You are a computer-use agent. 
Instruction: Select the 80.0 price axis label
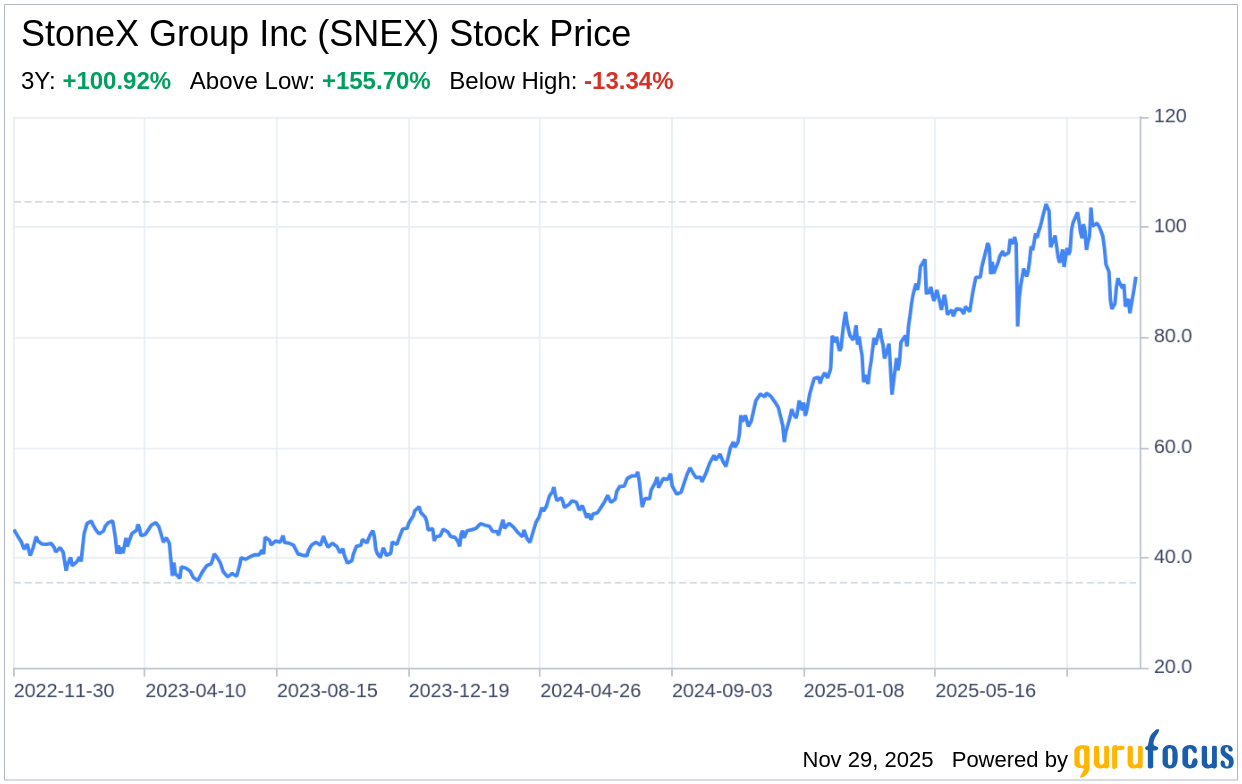pyautogui.click(x=1172, y=337)
